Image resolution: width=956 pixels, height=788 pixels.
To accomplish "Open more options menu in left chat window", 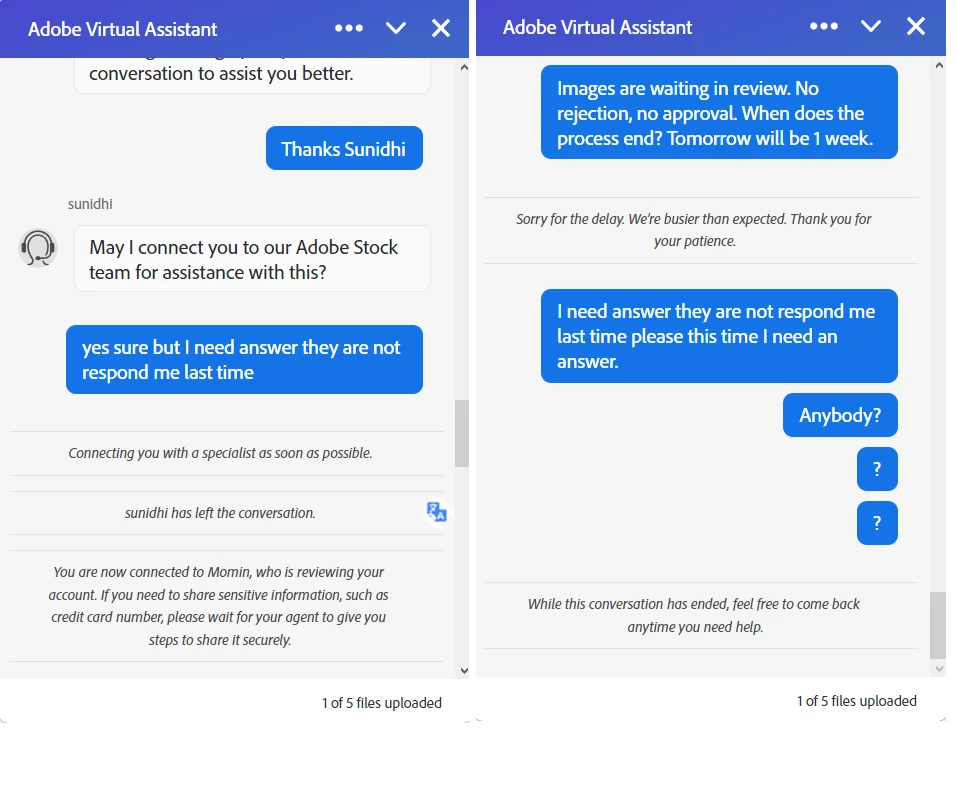I will coord(349,28).
